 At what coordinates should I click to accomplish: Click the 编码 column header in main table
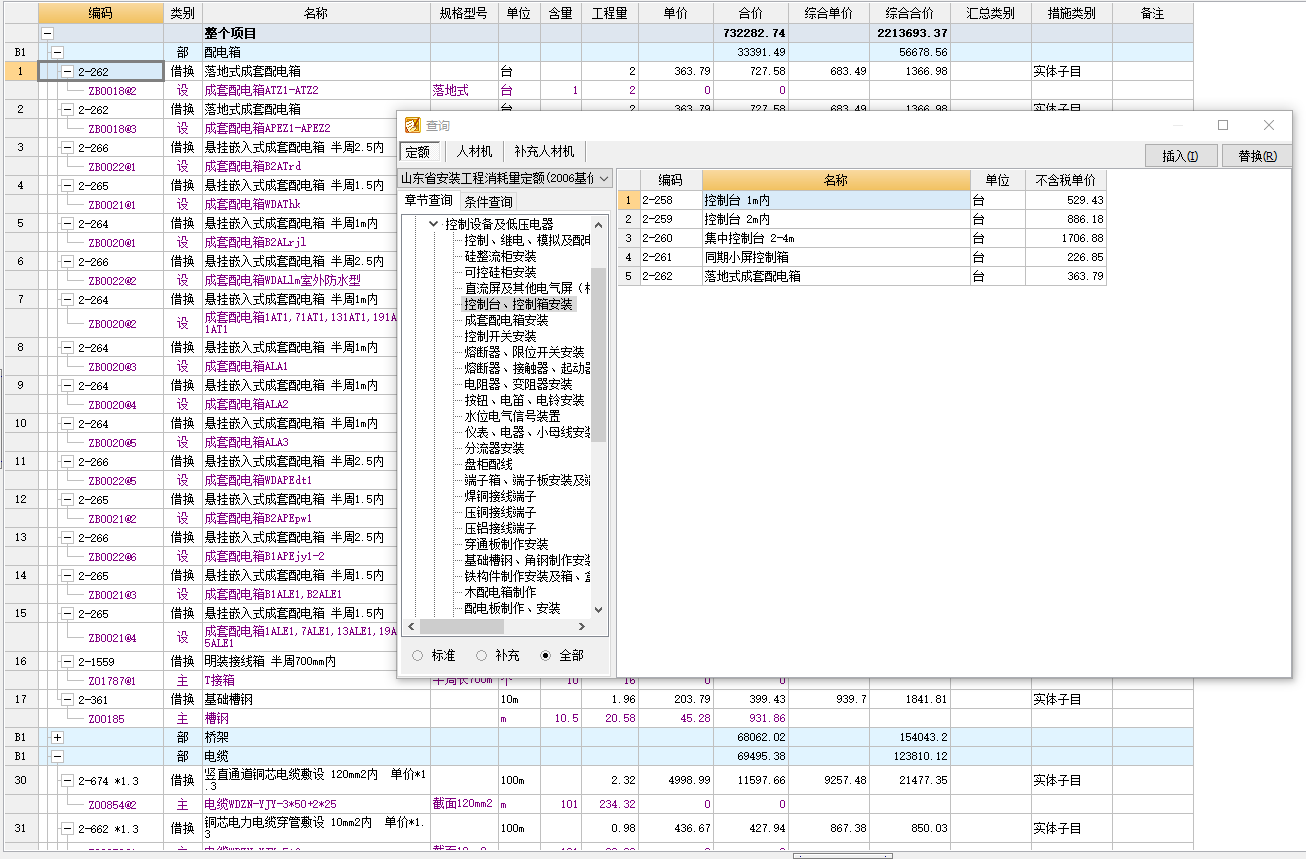tap(100, 13)
